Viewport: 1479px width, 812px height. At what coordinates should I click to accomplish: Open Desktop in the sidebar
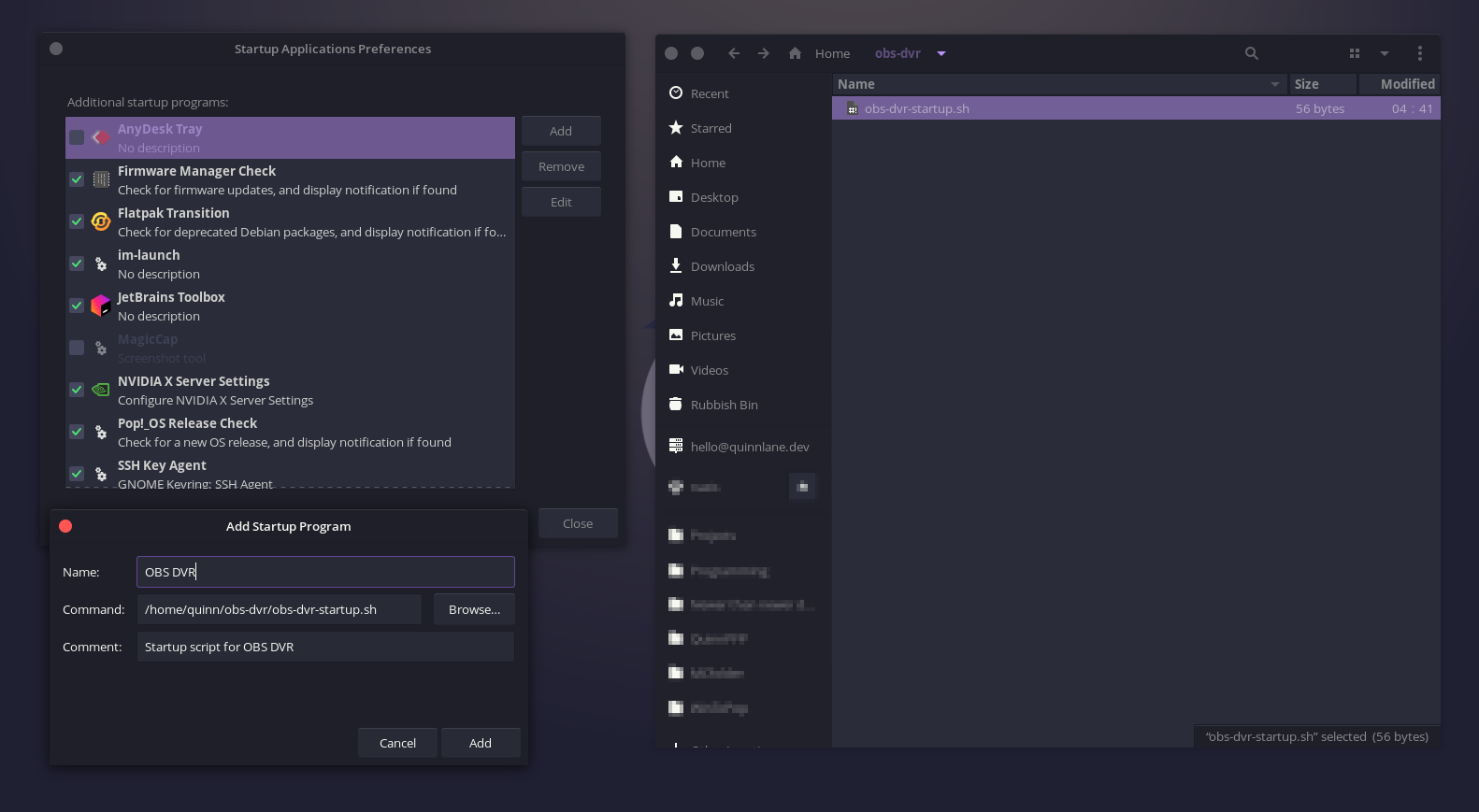744,197
